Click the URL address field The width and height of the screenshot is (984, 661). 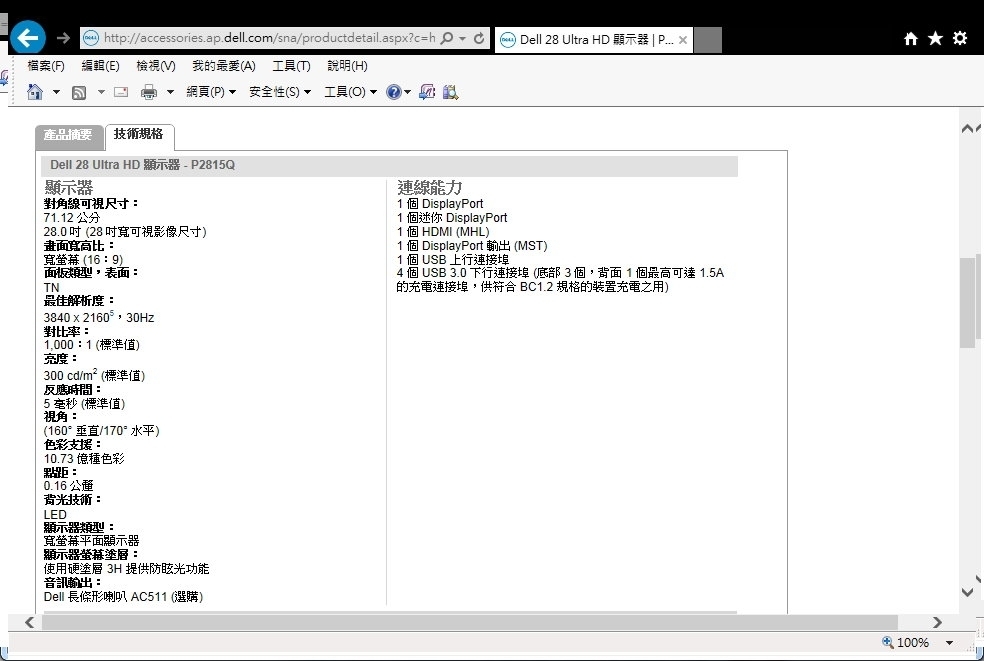270,38
